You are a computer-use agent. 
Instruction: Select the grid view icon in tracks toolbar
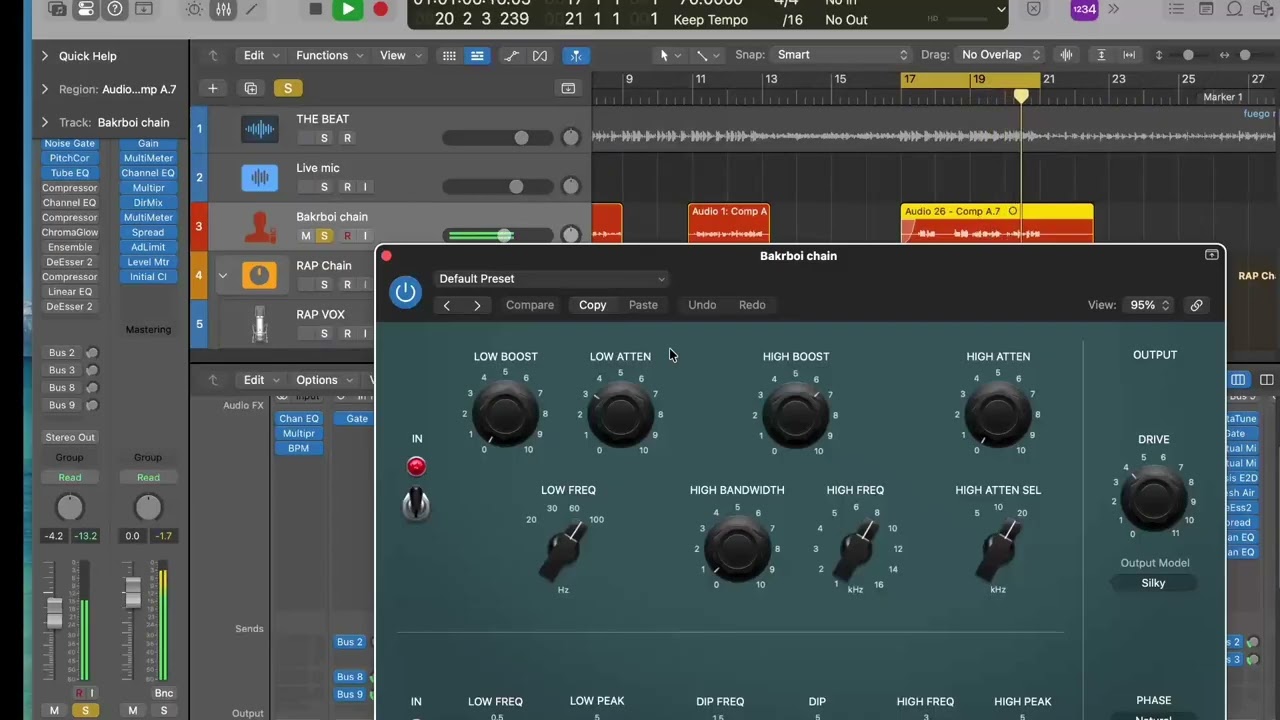(x=449, y=56)
